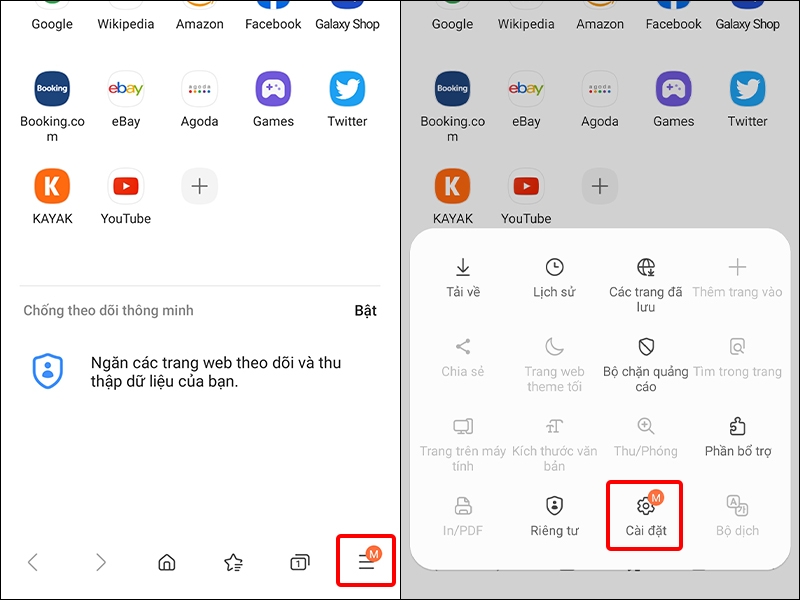The image size is (800, 600).
Task: Tap plus to add a new shortcut
Action: 199,186
